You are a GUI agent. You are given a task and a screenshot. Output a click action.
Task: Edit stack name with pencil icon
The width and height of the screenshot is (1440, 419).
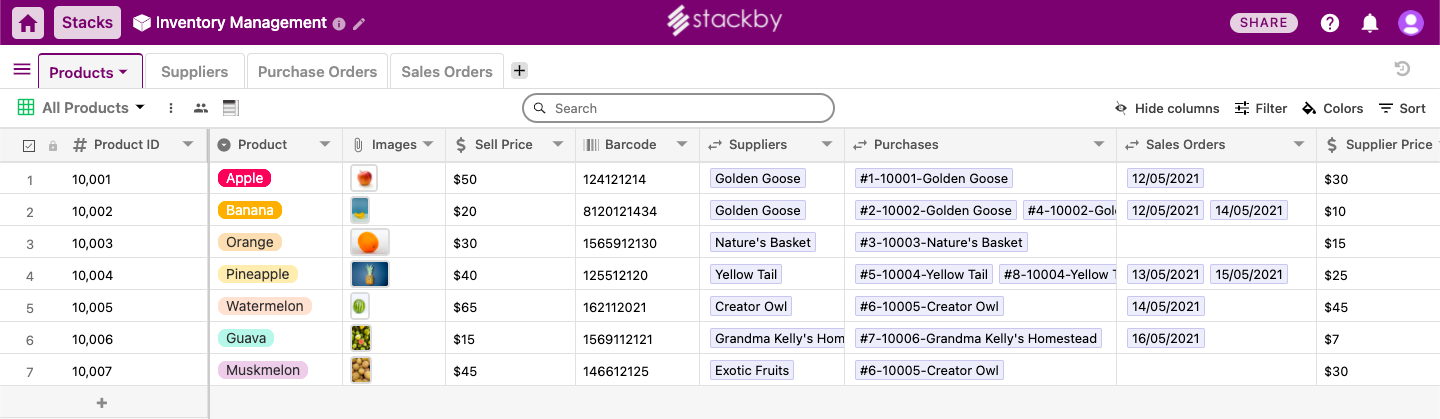(x=360, y=24)
